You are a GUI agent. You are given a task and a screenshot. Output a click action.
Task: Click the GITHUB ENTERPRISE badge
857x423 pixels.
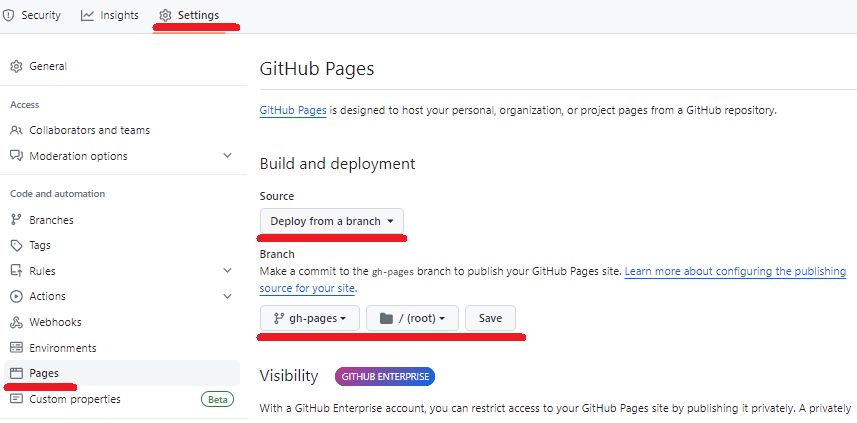pyautogui.click(x=385, y=377)
